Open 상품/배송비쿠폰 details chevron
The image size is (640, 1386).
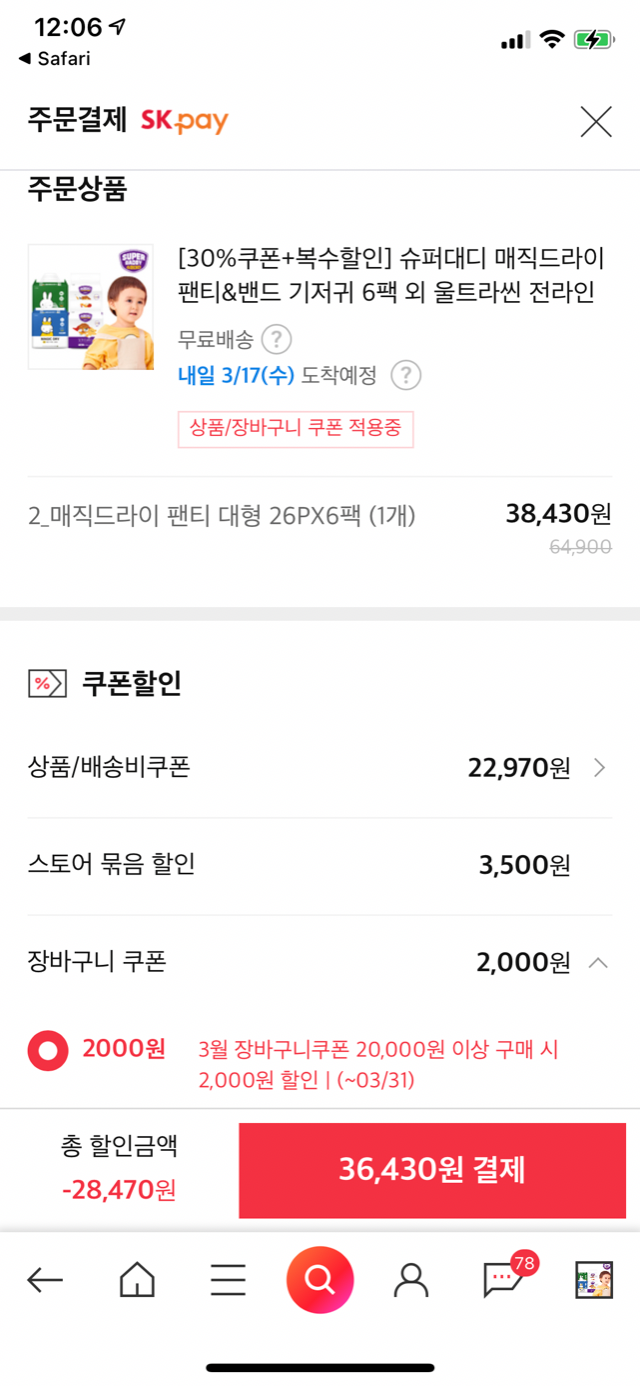[x=599, y=768]
